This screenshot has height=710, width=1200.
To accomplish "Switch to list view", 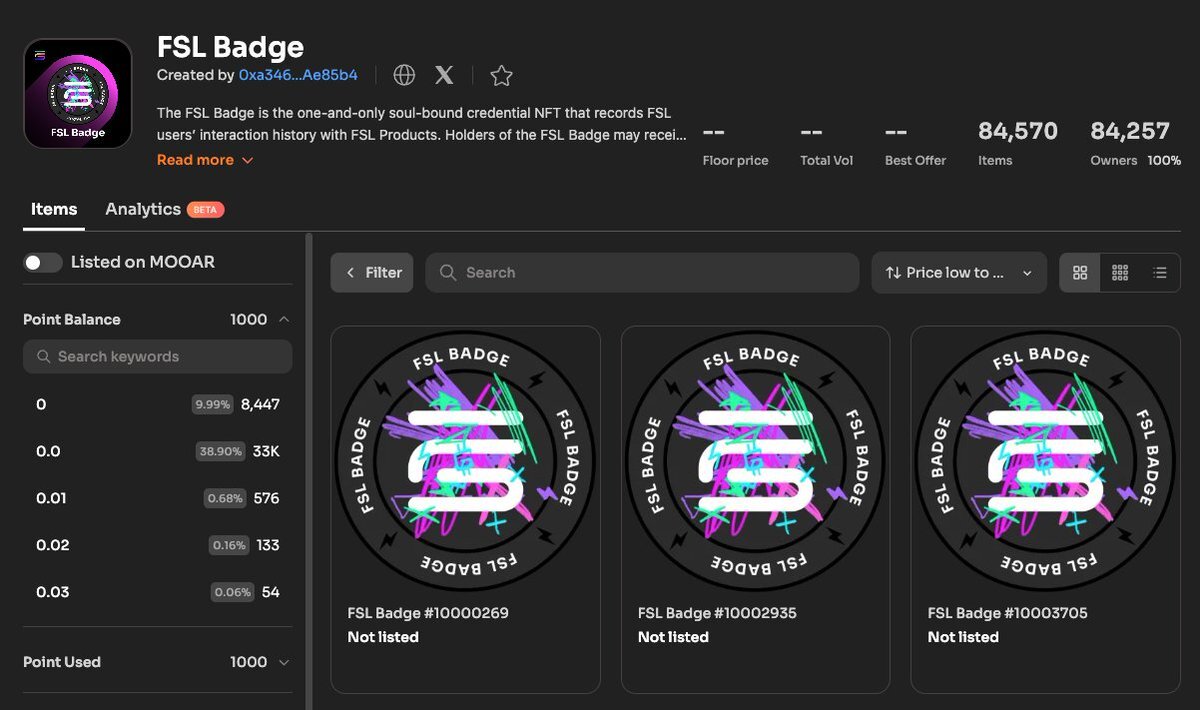I will click(x=1160, y=273).
